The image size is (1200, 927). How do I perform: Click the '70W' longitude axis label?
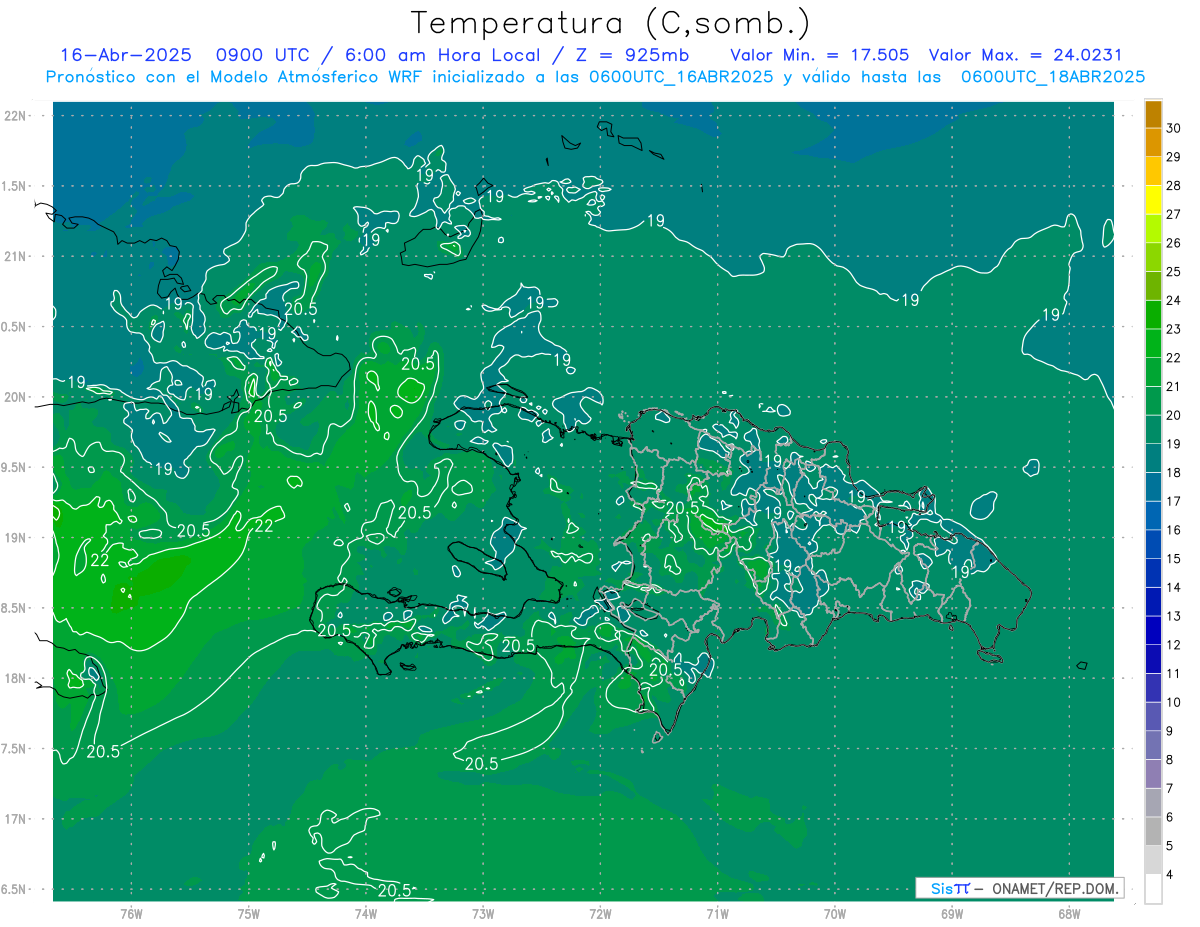pos(835,913)
